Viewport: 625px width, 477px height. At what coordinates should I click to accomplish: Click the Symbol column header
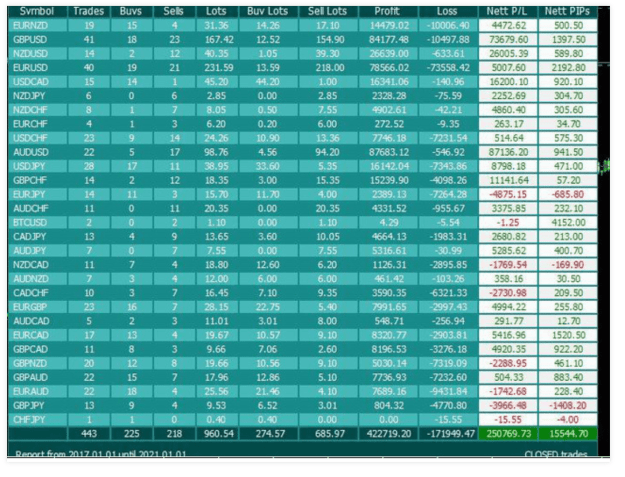point(37,12)
